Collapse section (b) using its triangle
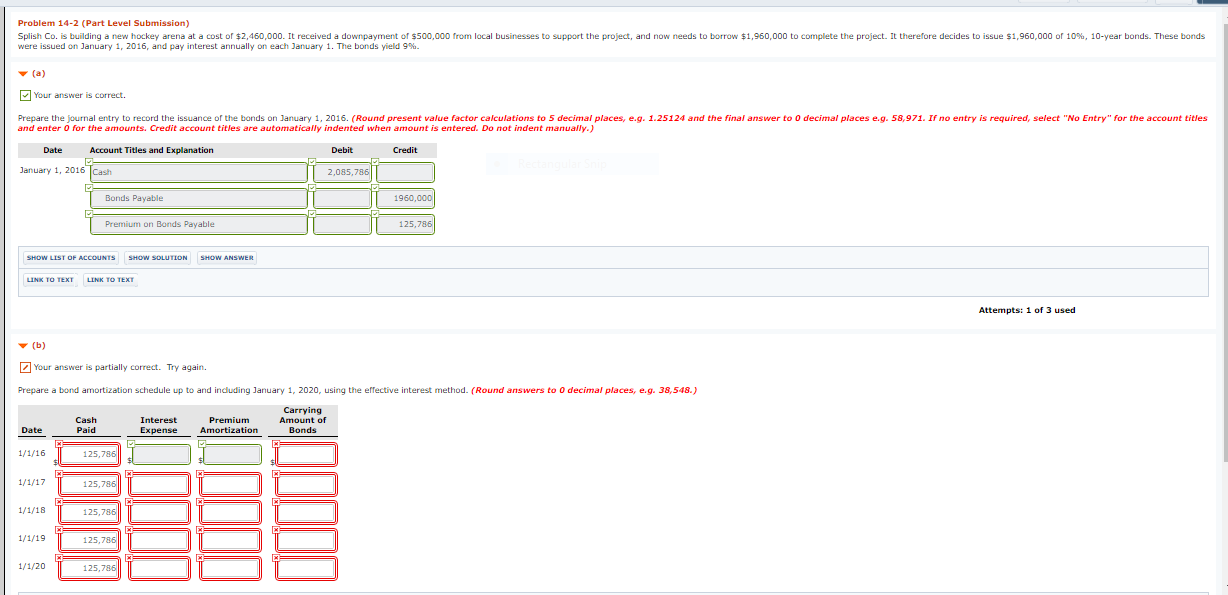Image resolution: width=1228 pixels, height=595 pixels. click(23, 345)
